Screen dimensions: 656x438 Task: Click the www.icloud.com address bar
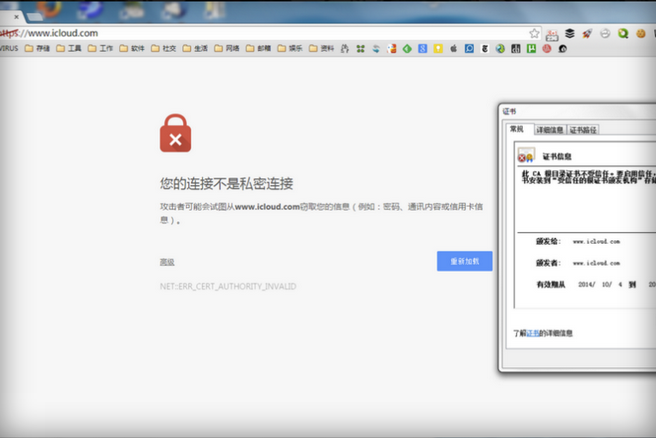[268, 33]
